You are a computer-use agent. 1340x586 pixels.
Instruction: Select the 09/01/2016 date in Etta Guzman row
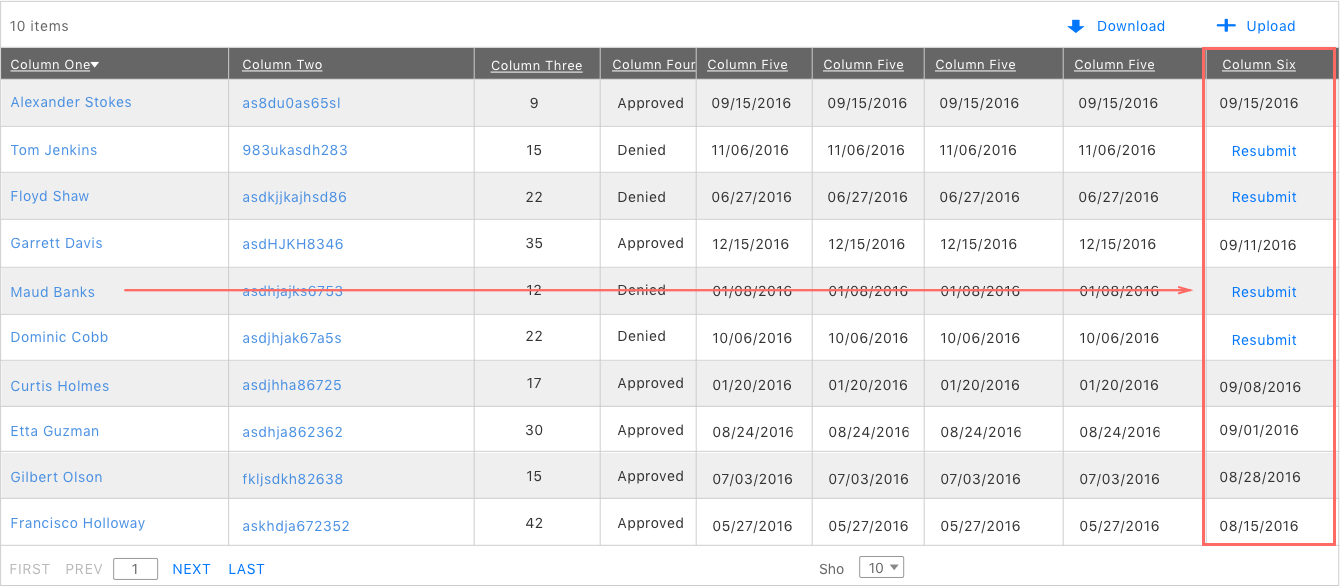(1259, 430)
